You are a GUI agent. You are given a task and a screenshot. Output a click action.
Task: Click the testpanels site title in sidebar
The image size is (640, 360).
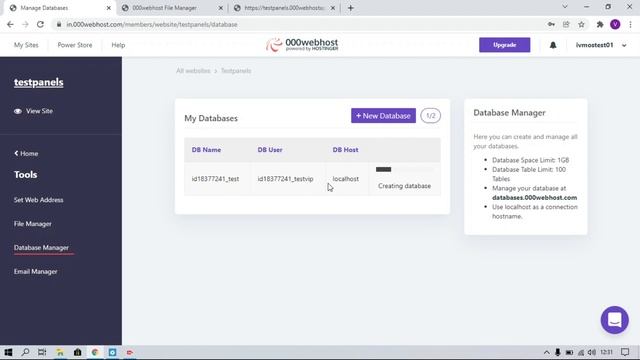(x=39, y=82)
